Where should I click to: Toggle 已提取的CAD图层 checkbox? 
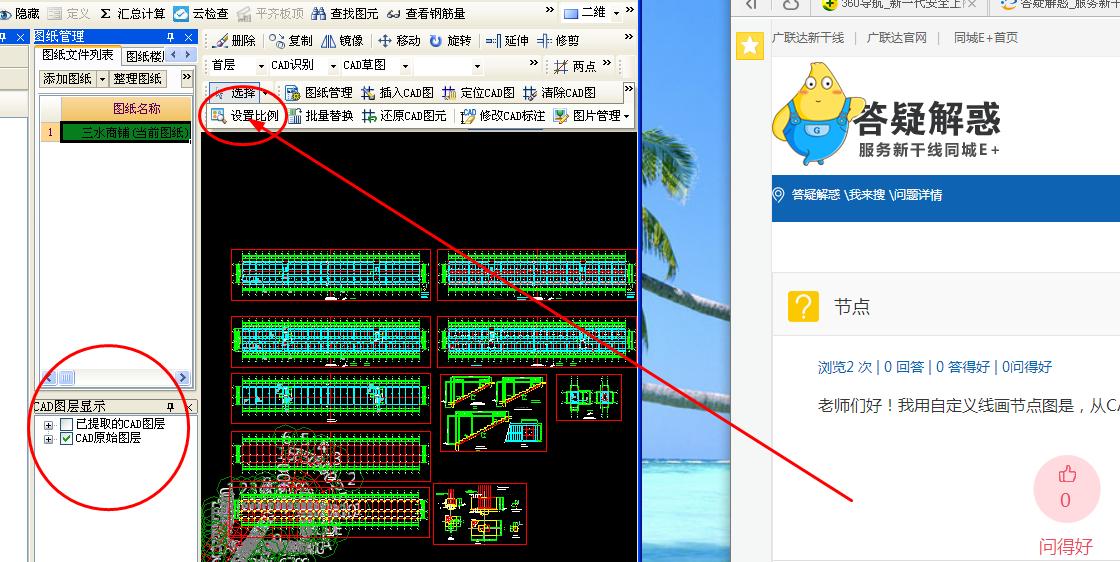66,424
